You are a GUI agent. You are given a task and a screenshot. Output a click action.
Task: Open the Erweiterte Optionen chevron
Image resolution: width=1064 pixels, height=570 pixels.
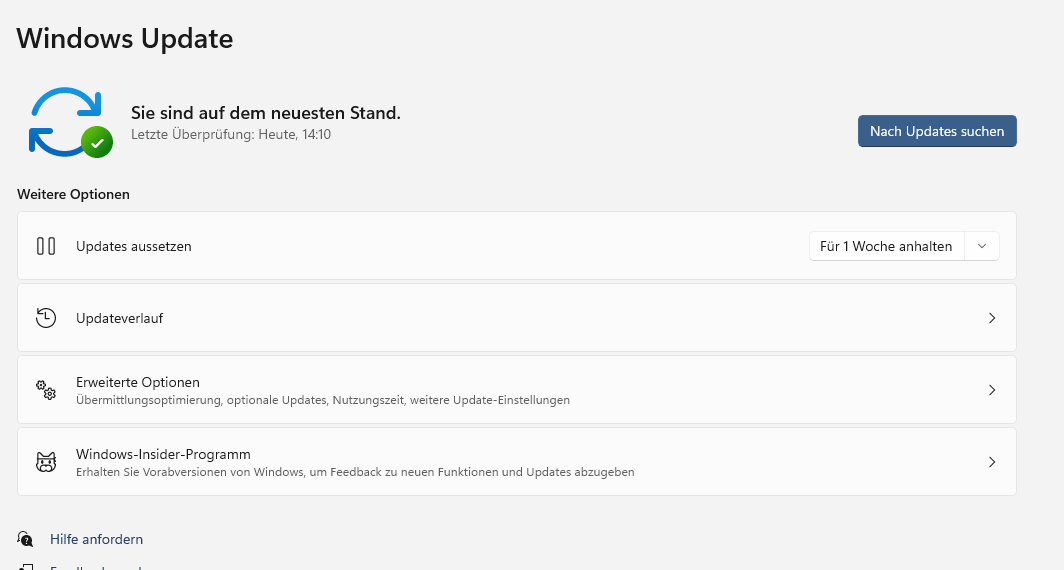pyautogui.click(x=992, y=390)
